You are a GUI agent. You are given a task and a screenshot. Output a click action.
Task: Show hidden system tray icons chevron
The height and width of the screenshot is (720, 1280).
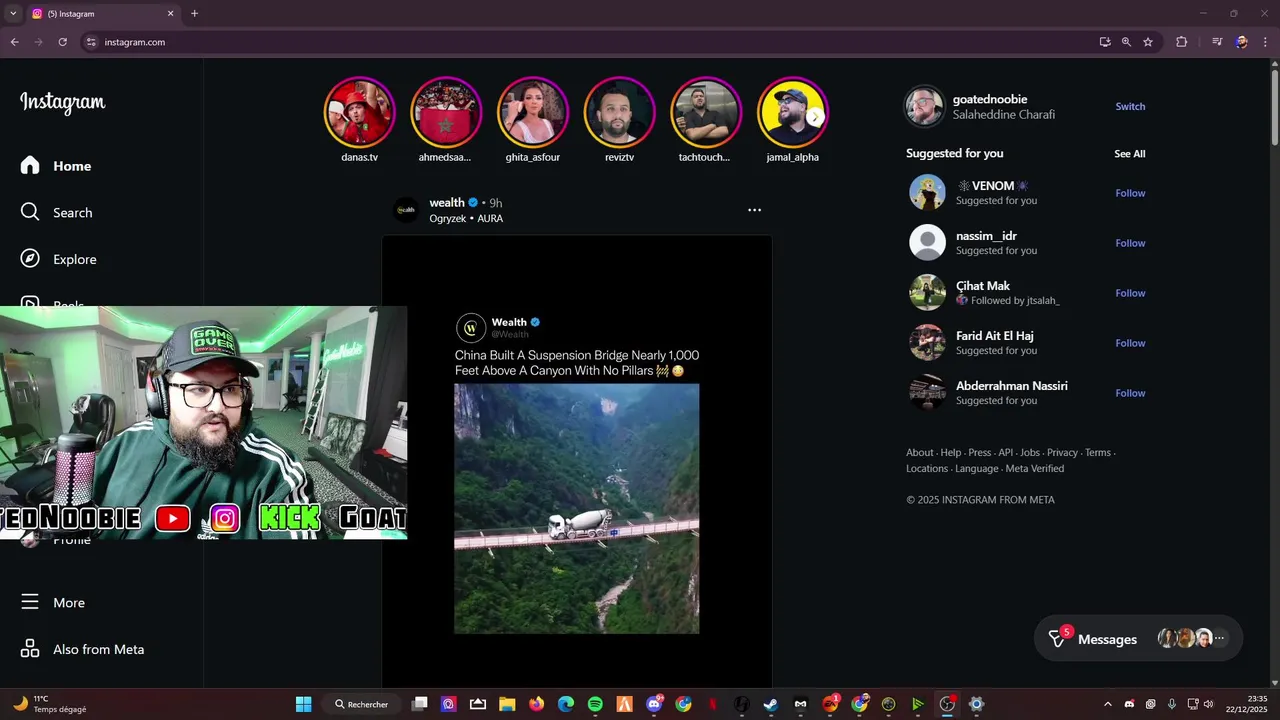pos(1107,704)
